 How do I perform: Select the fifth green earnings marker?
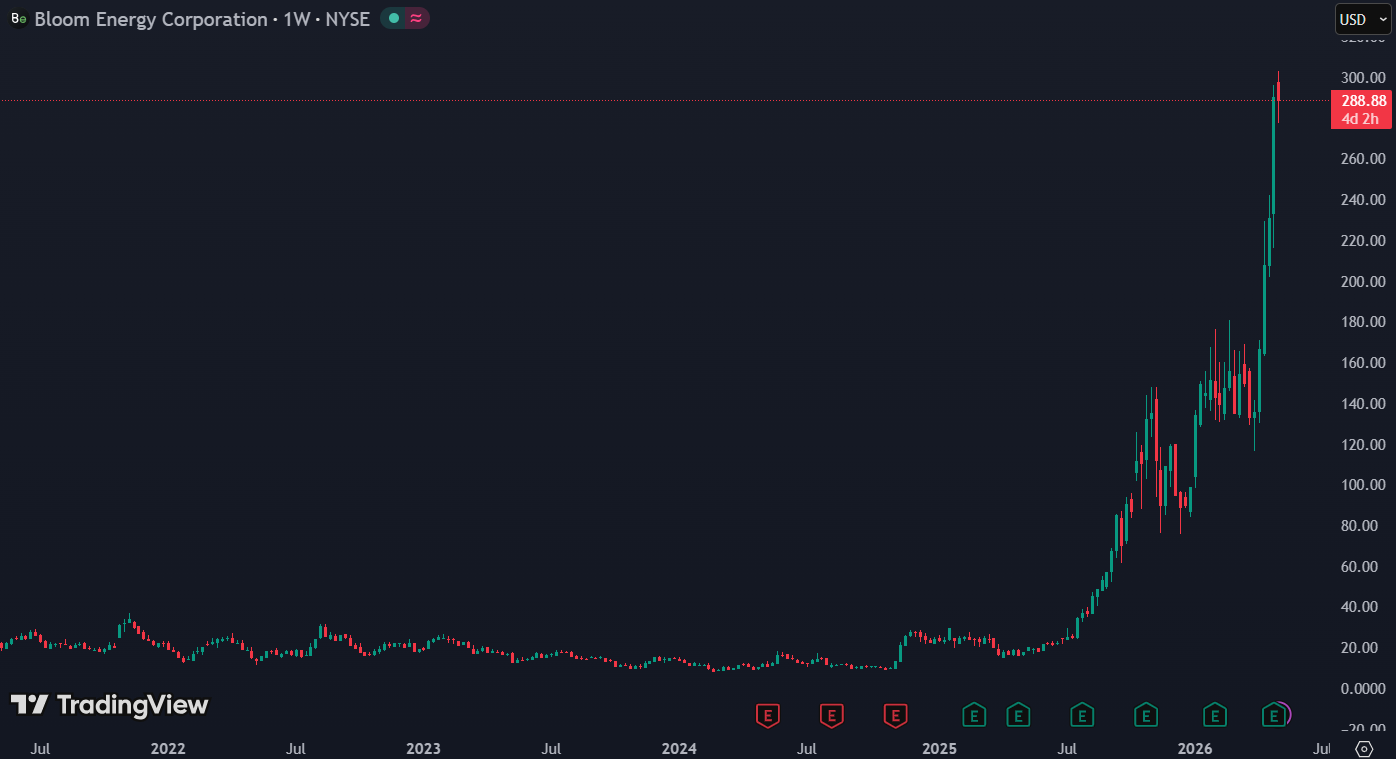click(x=1214, y=715)
